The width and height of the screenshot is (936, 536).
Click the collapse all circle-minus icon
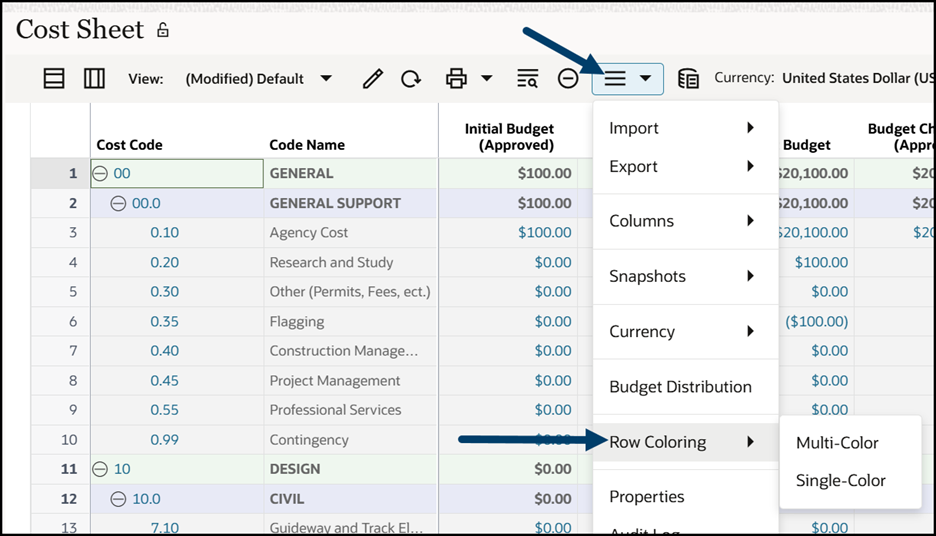[x=568, y=78]
